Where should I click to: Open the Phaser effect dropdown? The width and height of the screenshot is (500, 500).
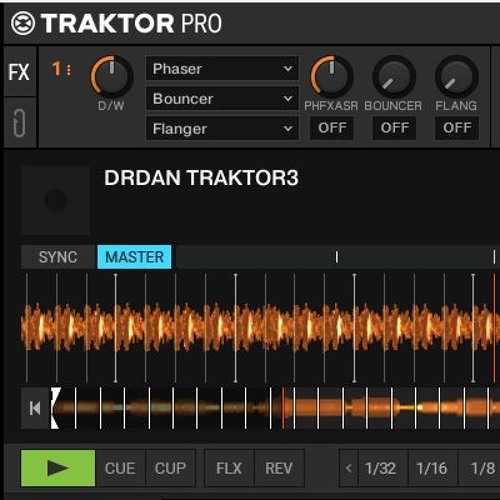click(x=222, y=68)
